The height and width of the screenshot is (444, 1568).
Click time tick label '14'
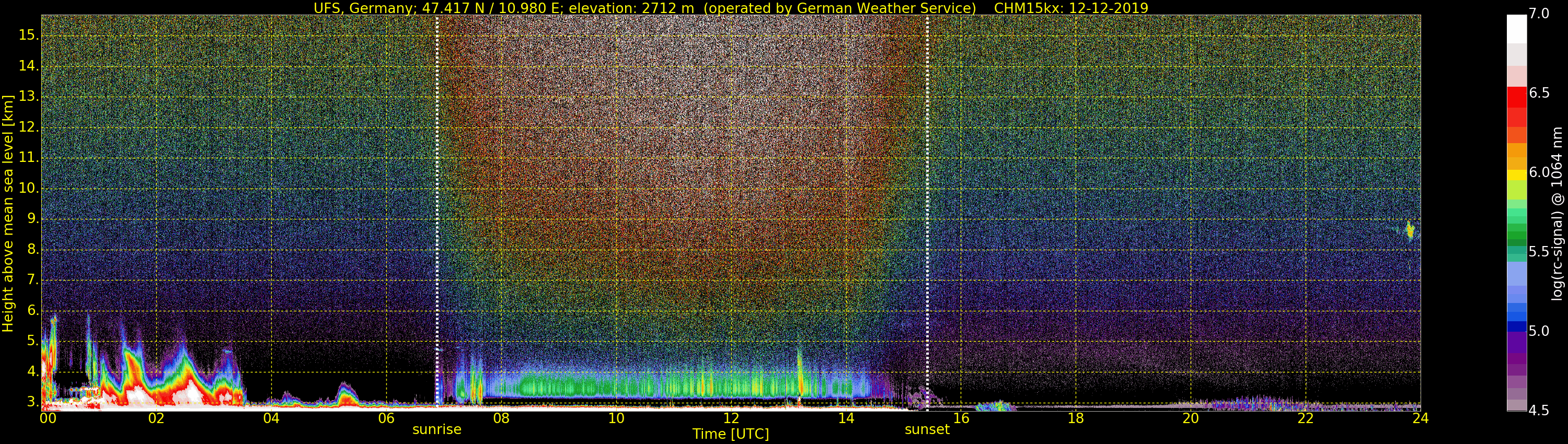(846, 418)
